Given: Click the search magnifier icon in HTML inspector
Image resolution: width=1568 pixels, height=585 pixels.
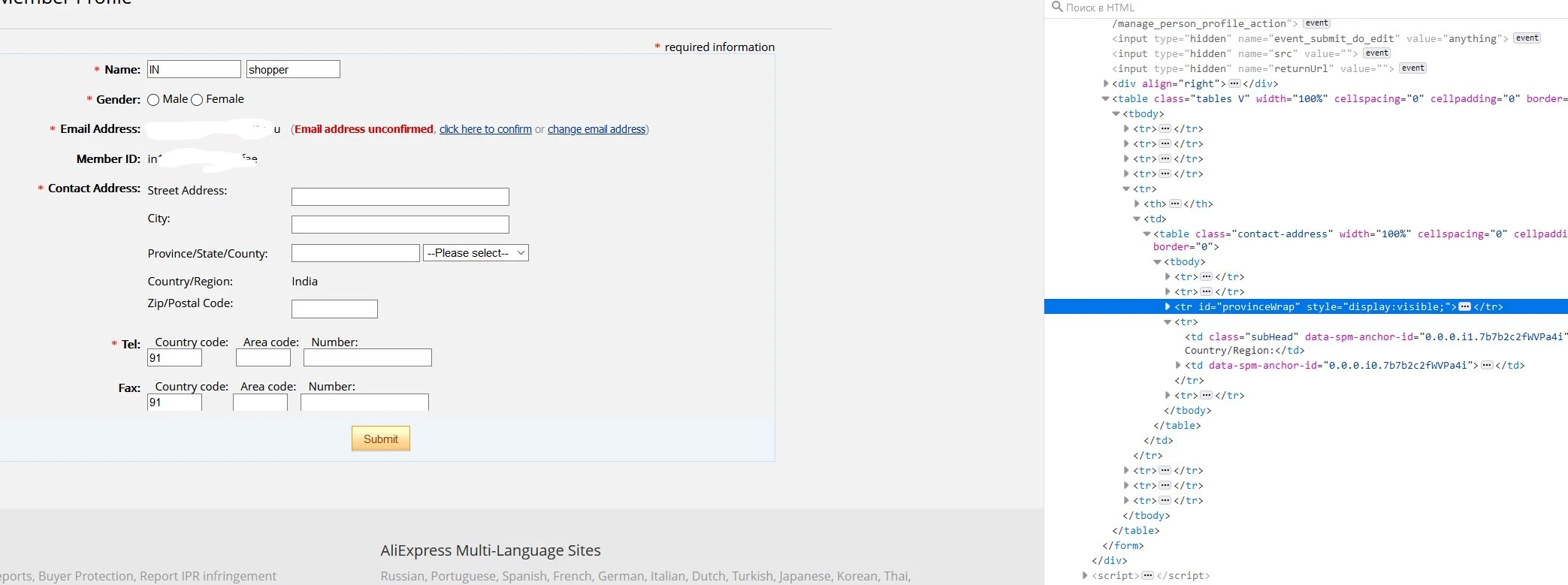Looking at the screenshot, I should pyautogui.click(x=1056, y=7).
